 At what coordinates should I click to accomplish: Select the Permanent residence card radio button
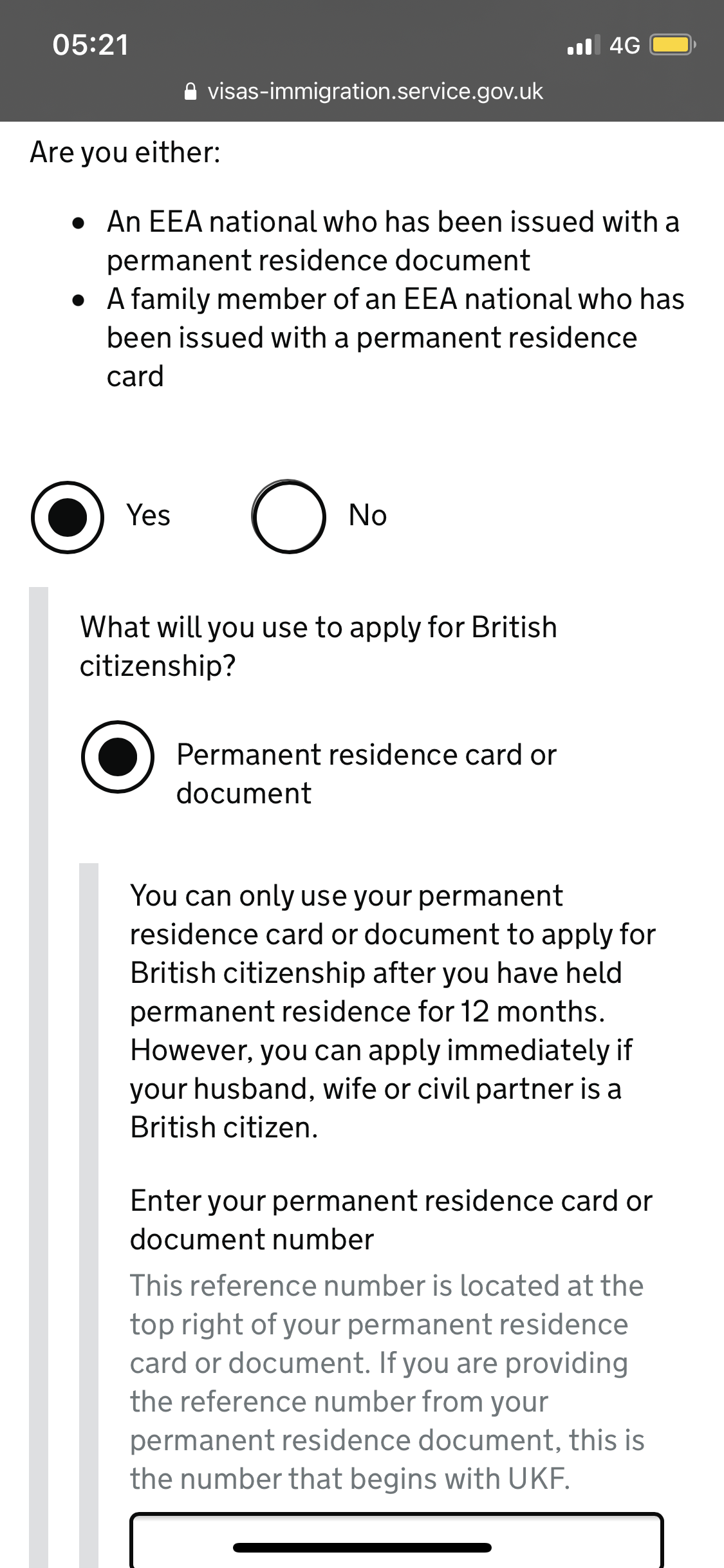(x=118, y=756)
